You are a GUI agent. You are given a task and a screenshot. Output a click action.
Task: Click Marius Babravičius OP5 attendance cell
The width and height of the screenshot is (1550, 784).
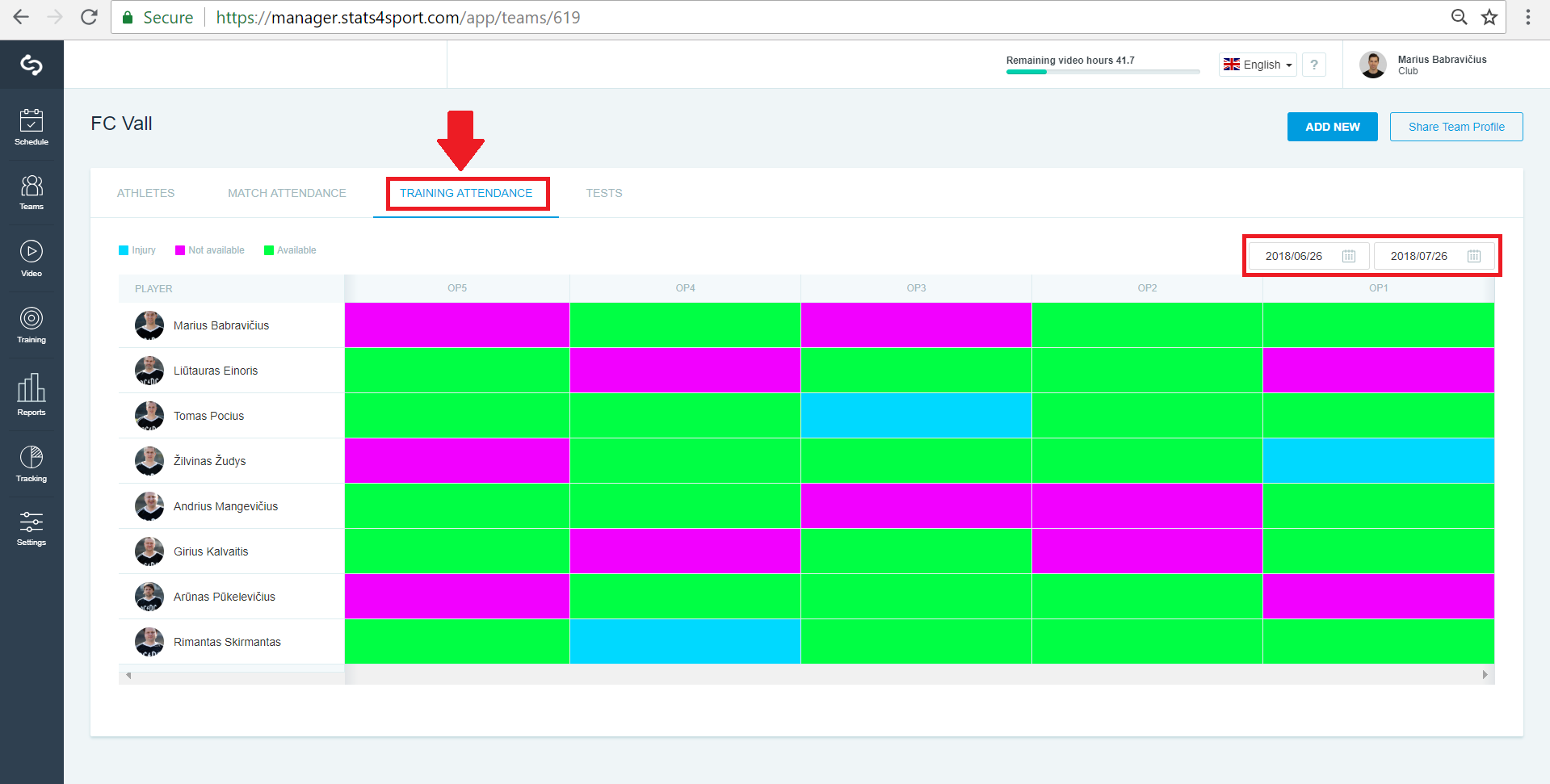[457, 325]
